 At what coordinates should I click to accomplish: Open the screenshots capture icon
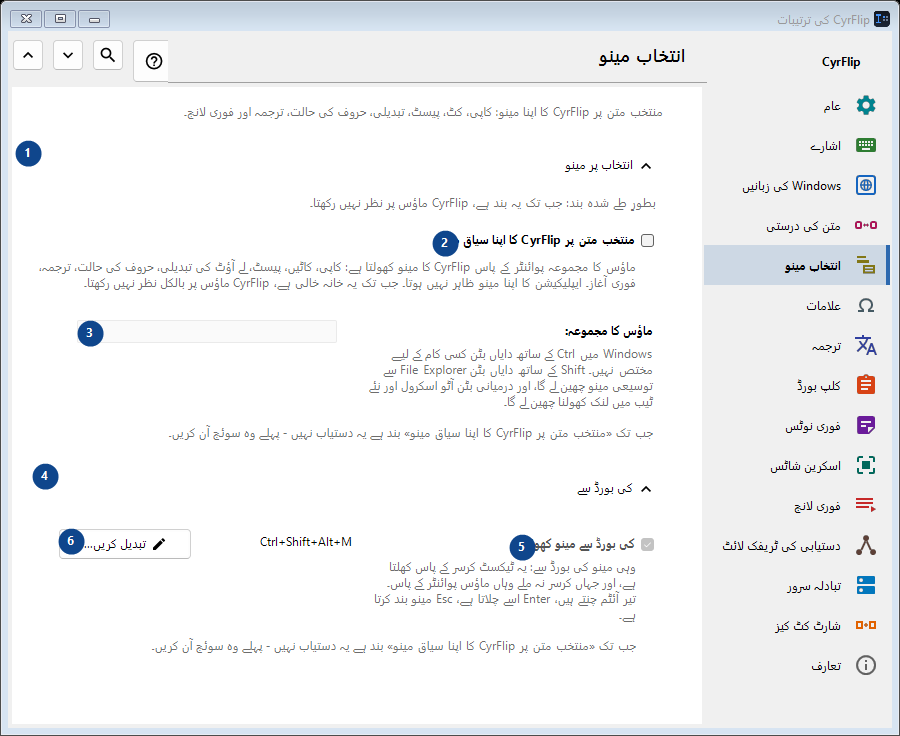[x=866, y=465]
